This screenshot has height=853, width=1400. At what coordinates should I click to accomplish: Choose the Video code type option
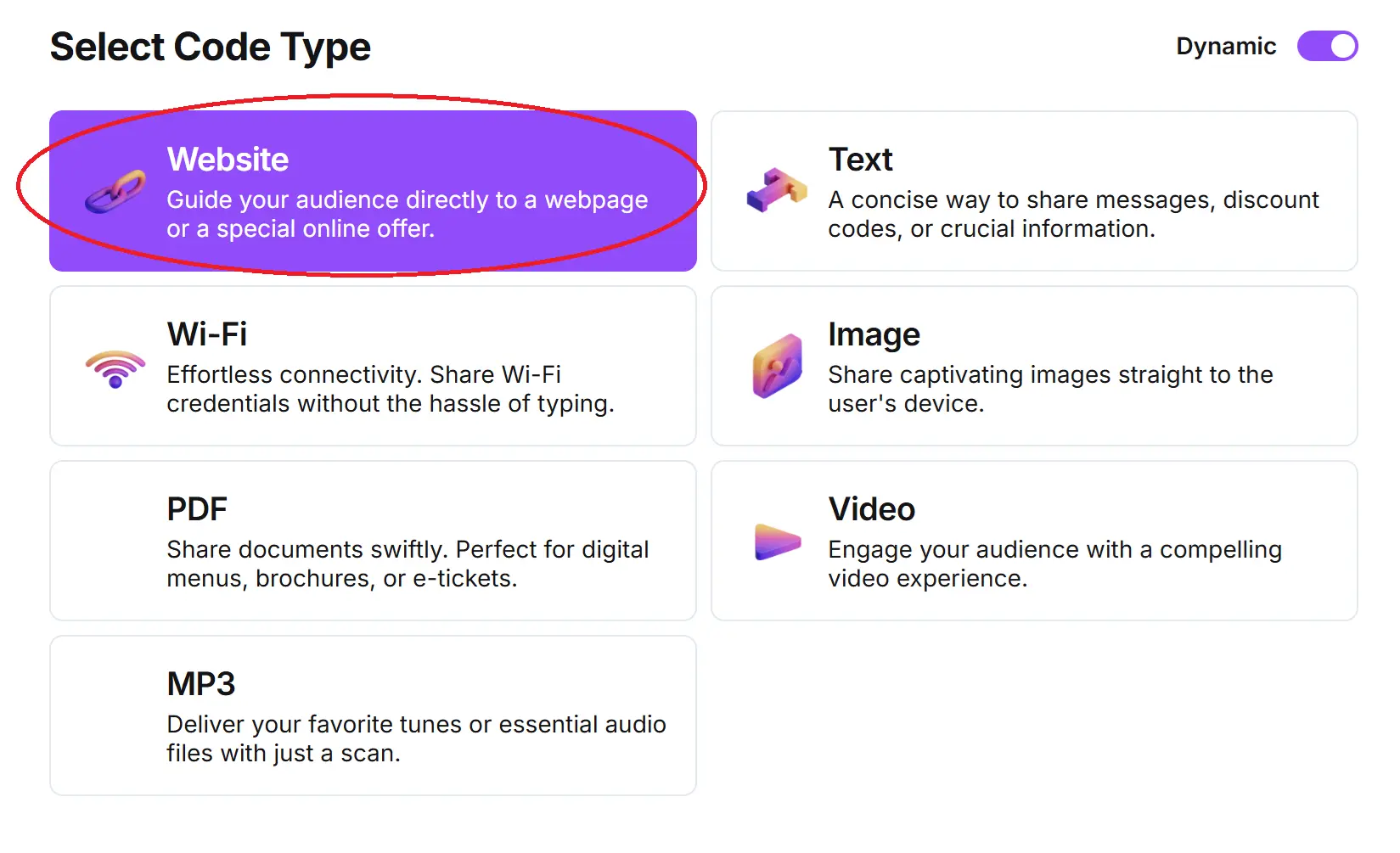click(x=1034, y=542)
